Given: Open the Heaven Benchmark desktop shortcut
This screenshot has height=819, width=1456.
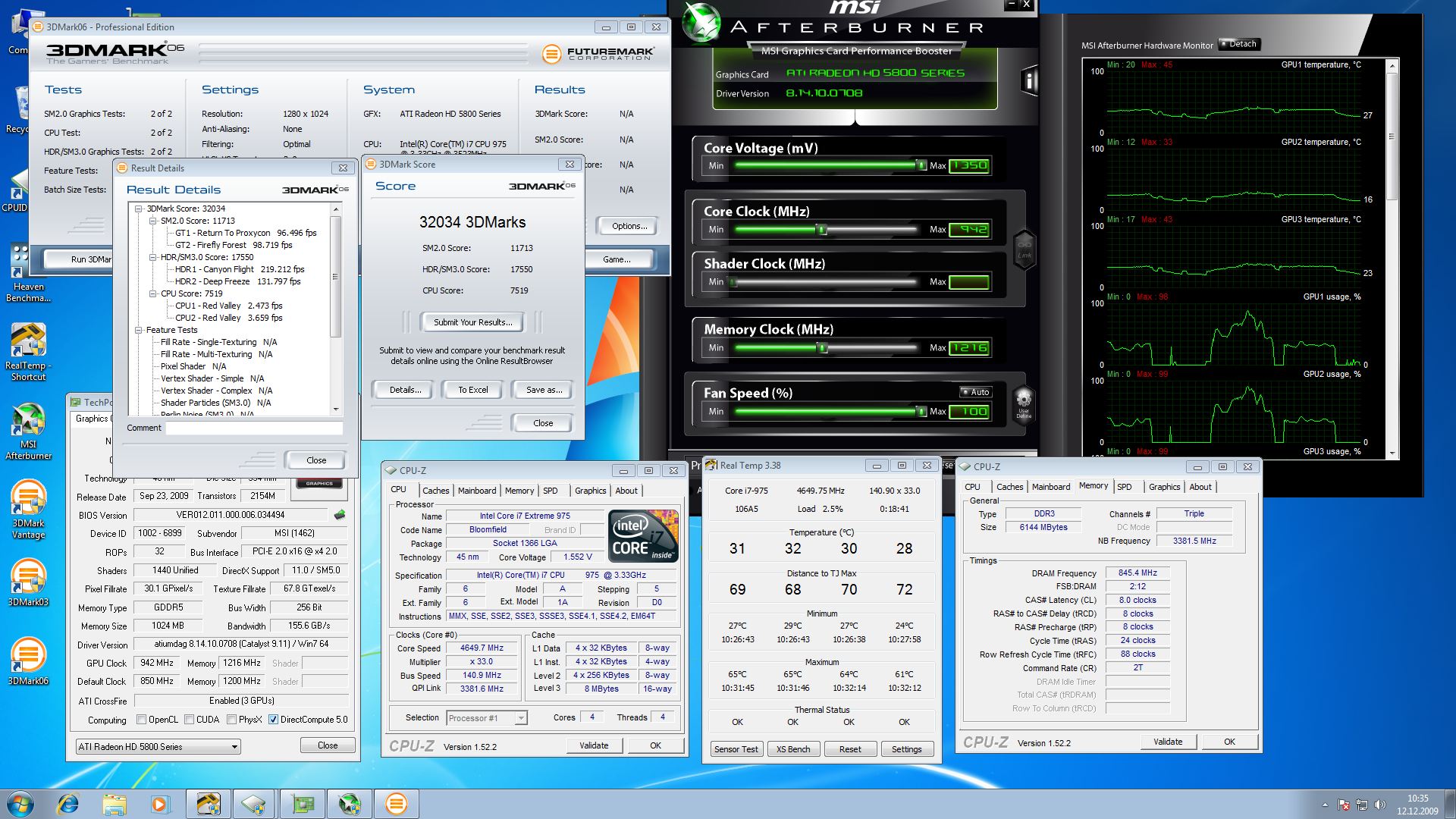Looking at the screenshot, I should [28, 273].
